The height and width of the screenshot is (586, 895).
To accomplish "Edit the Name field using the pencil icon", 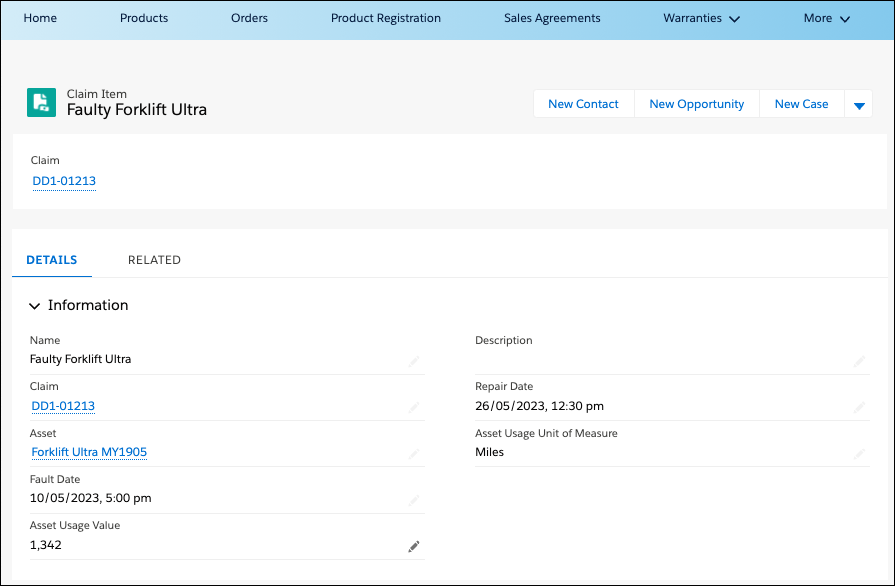I will [x=414, y=360].
